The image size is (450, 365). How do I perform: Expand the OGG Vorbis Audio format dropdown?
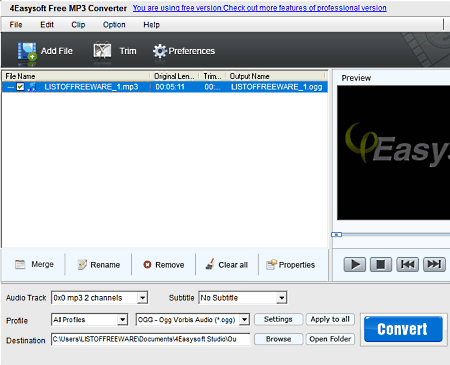point(244,320)
